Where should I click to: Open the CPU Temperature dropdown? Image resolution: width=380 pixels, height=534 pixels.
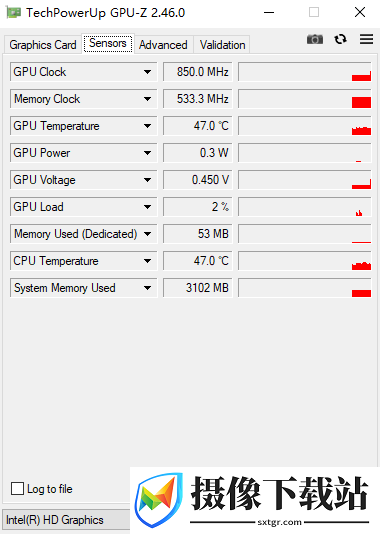(147, 261)
